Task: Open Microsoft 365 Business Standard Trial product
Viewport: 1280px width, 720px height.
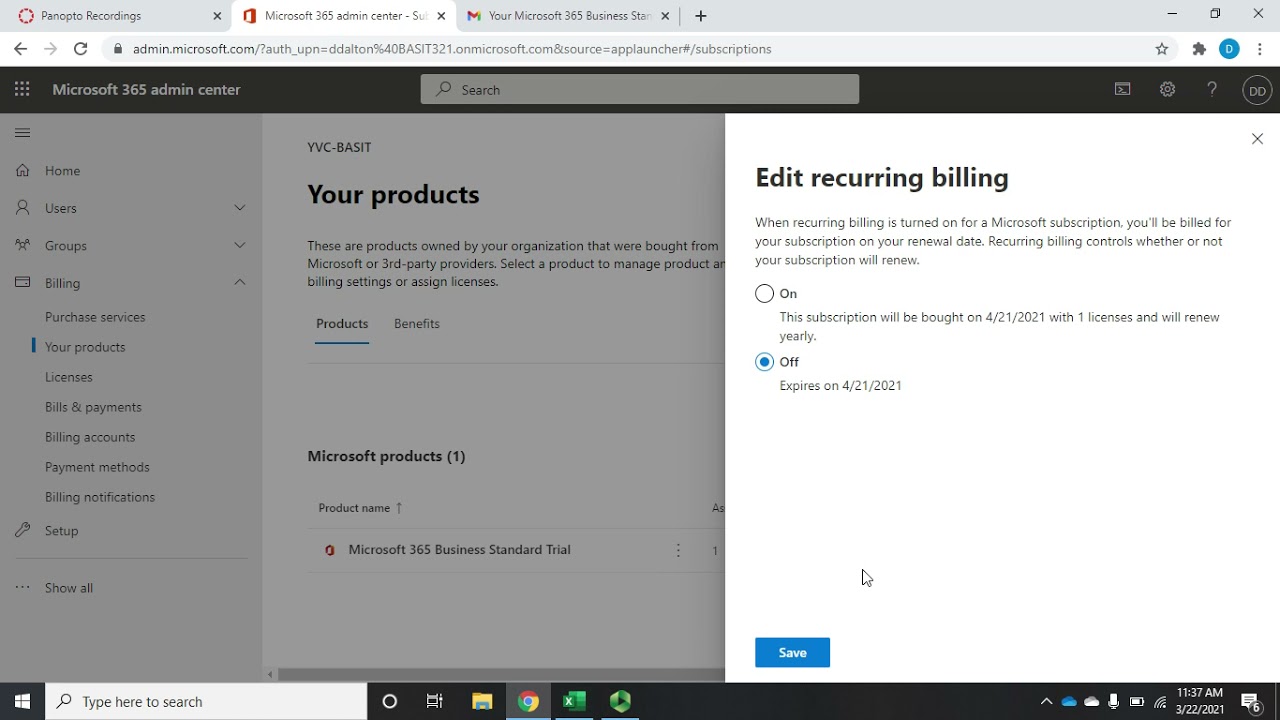Action: (459, 550)
